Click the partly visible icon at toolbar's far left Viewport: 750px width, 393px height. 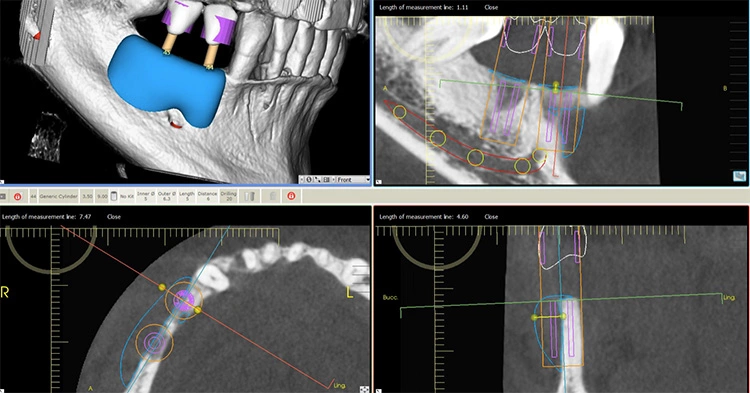(x=2, y=196)
